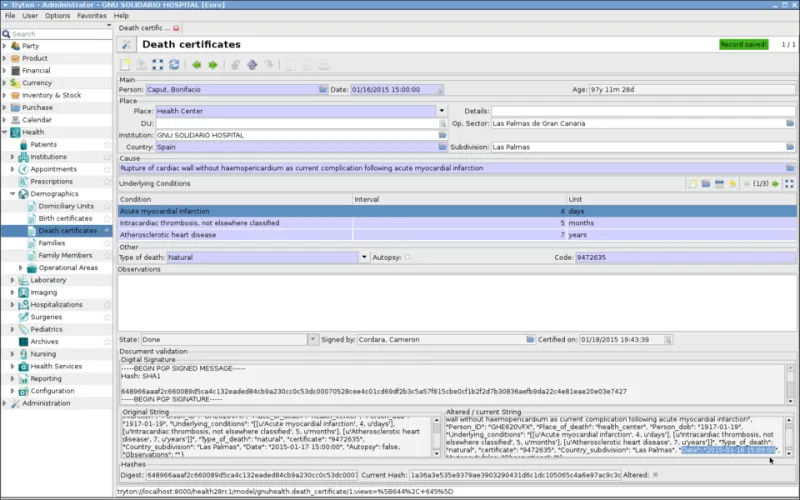Collapse the Demographics tree node
Viewport: 800px width, 500px height.
(13, 194)
